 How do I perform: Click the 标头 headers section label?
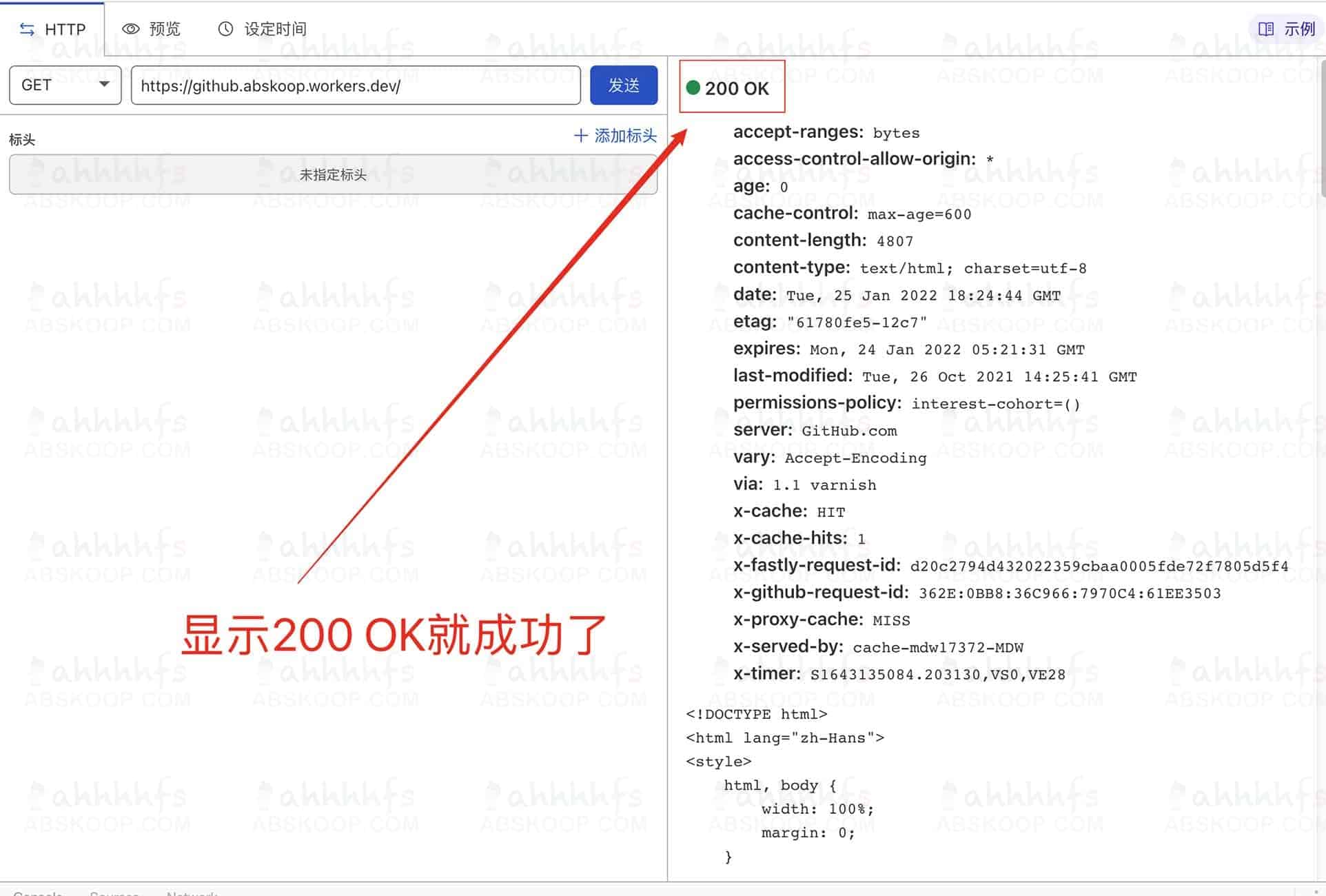point(22,140)
